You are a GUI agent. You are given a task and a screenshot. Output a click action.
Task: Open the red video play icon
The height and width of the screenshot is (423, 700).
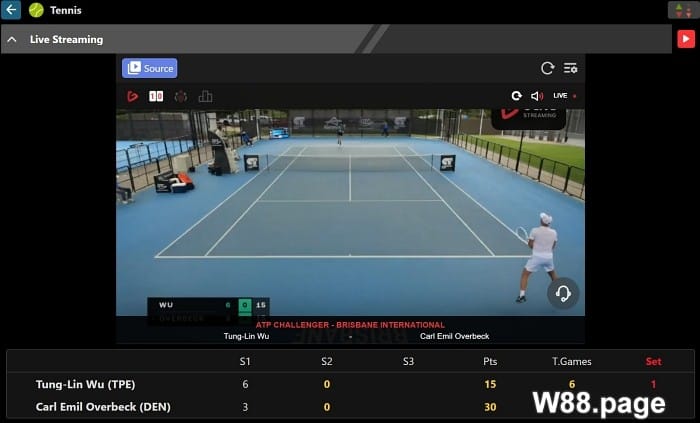point(686,39)
